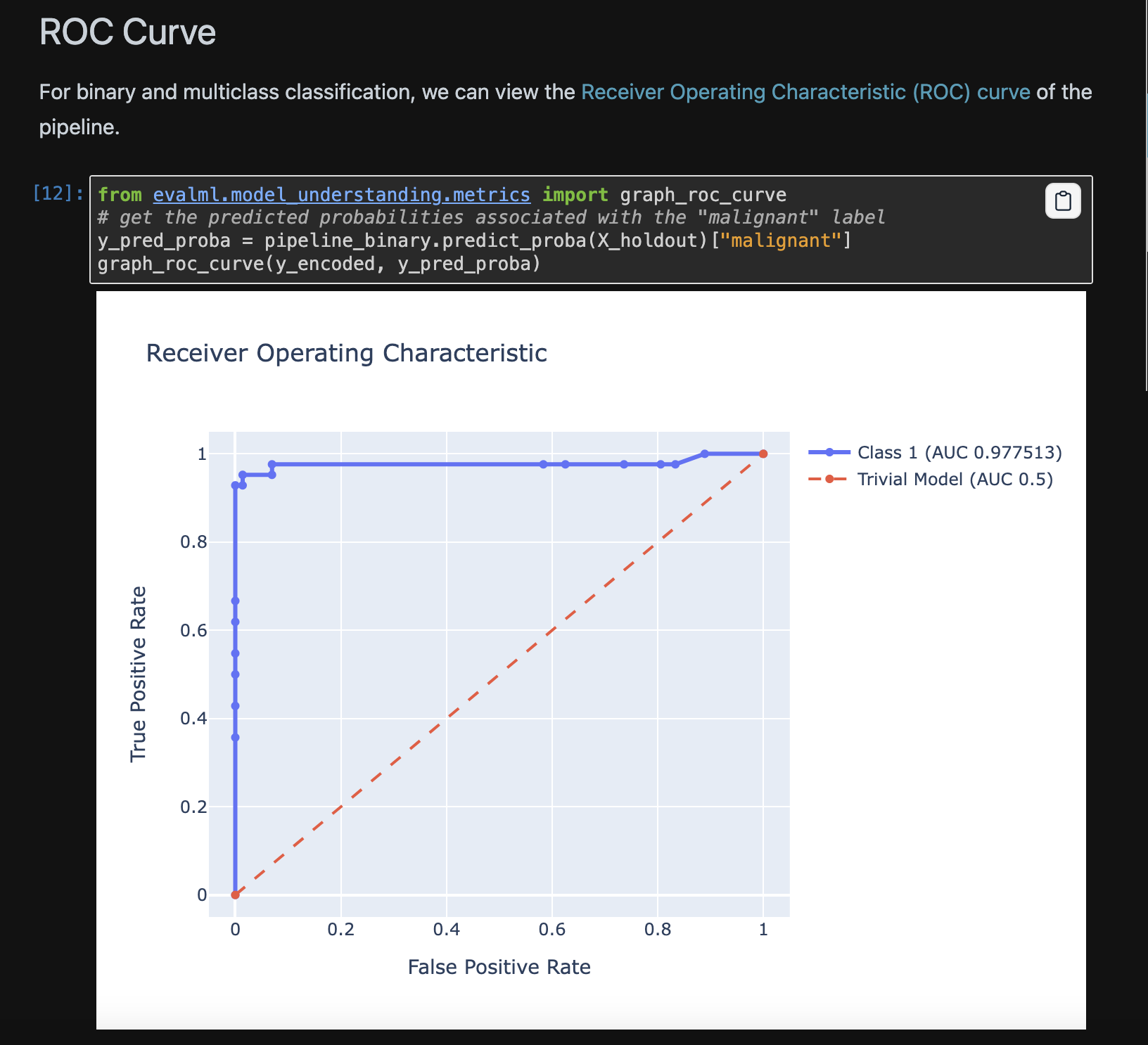Screen dimensions: 1148x1045
Task: Click the ROC Curve page heading
Action: click(127, 32)
